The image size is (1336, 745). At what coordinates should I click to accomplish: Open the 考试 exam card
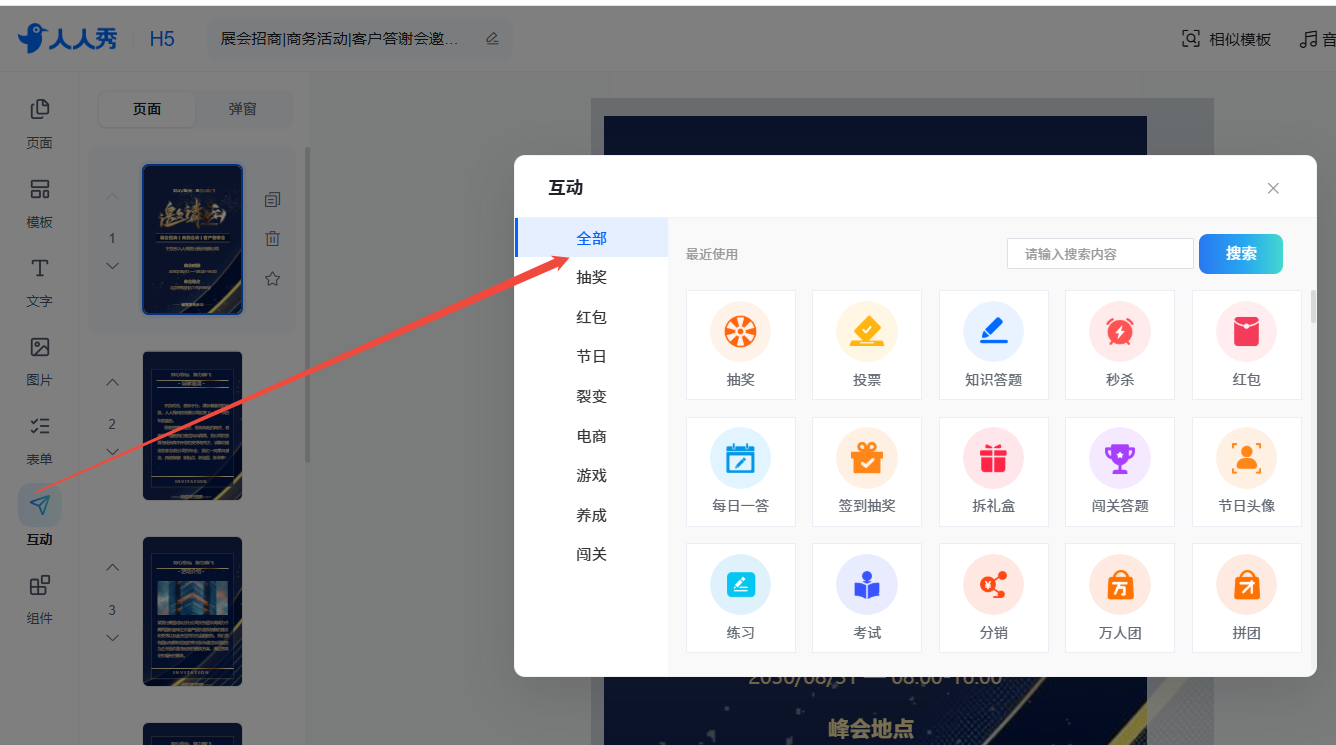[x=867, y=598]
